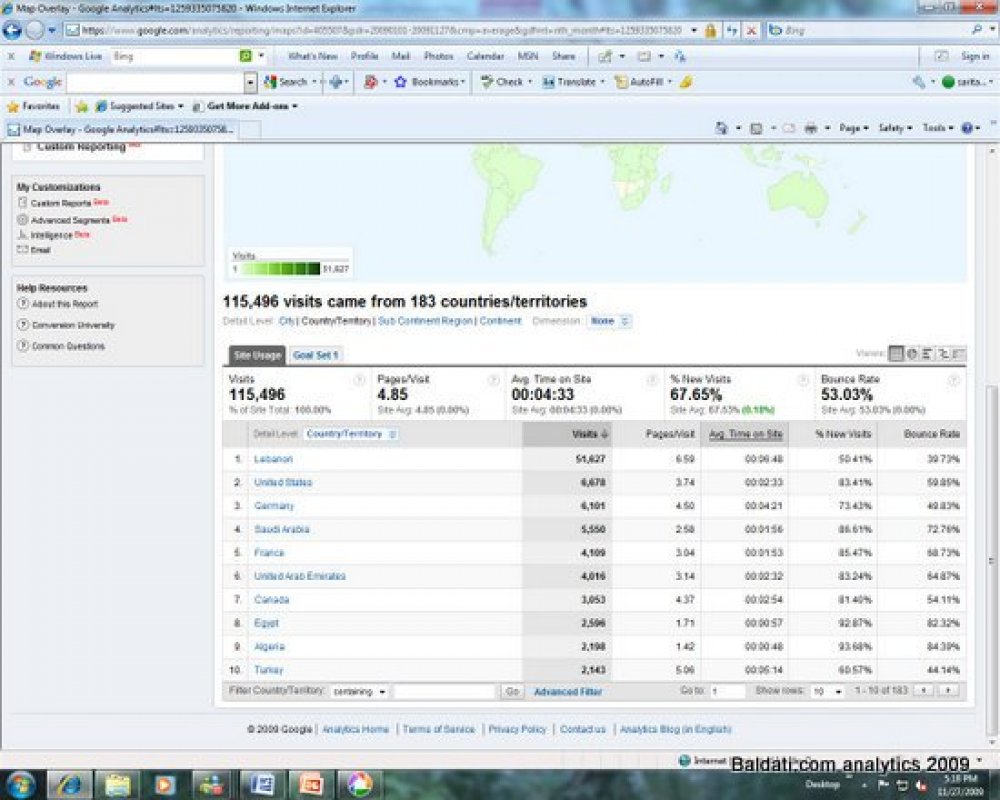Click the help icon beside Visits metric
The height and width of the screenshot is (800, 1000).
coord(360,380)
